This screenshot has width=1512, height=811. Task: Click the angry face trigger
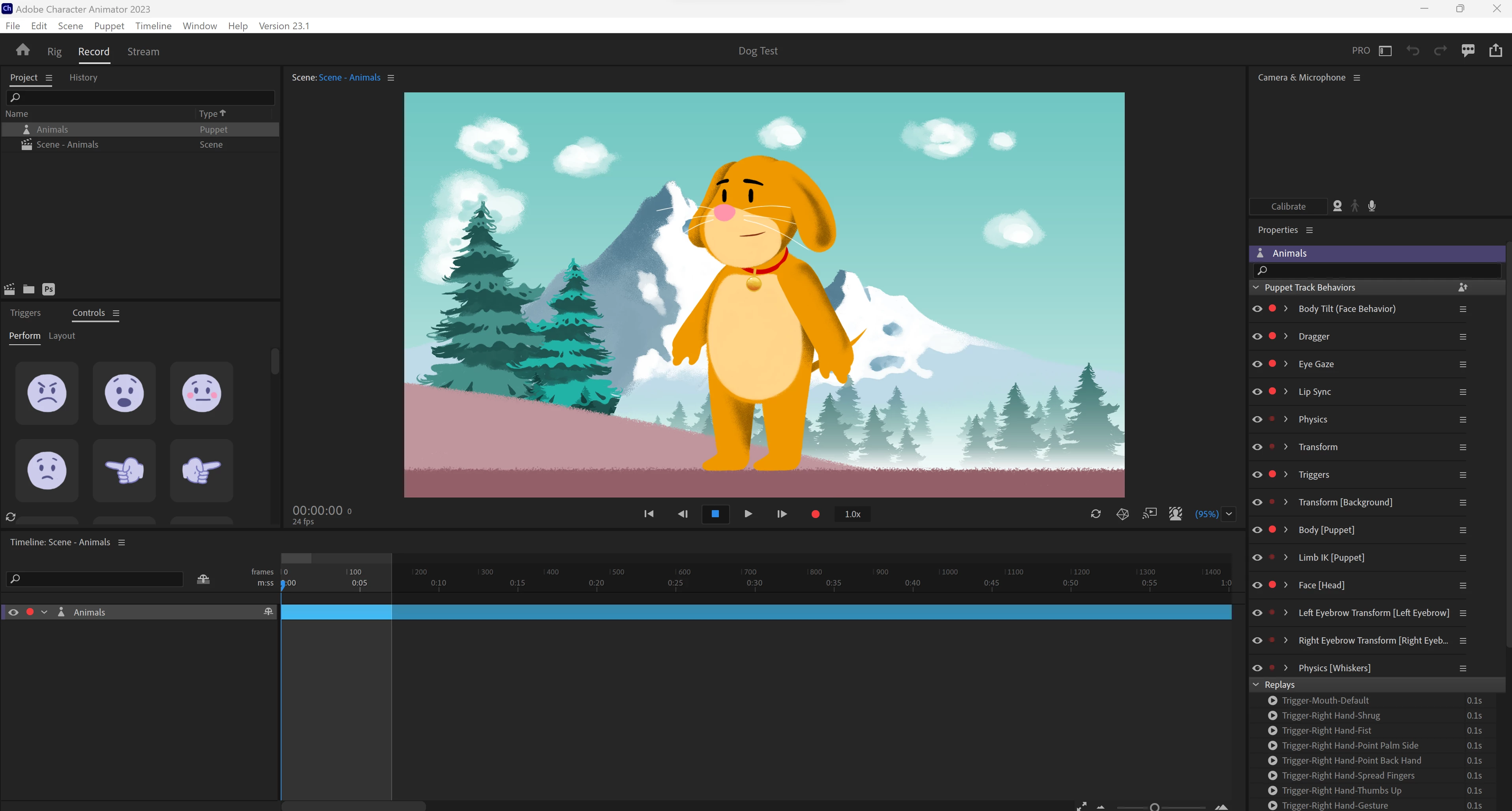[47, 393]
